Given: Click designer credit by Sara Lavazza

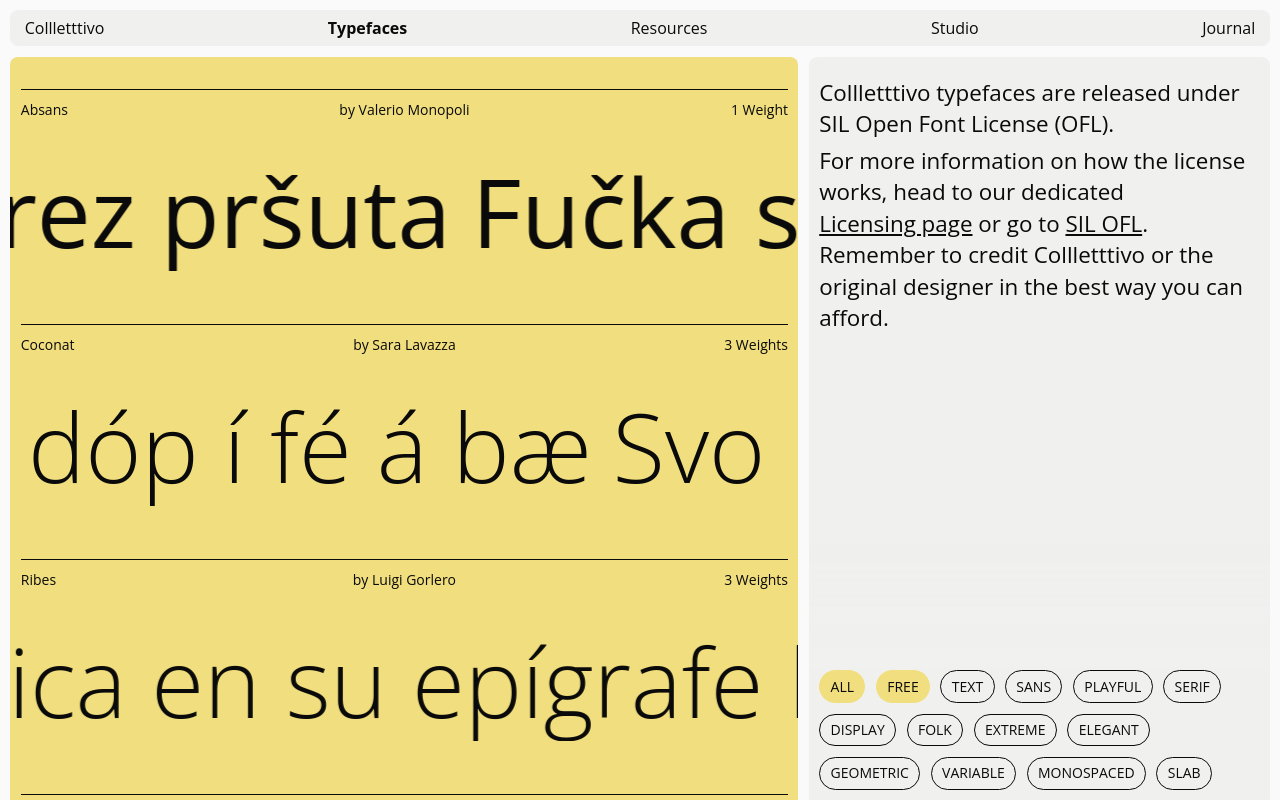Looking at the screenshot, I should coord(404,345).
